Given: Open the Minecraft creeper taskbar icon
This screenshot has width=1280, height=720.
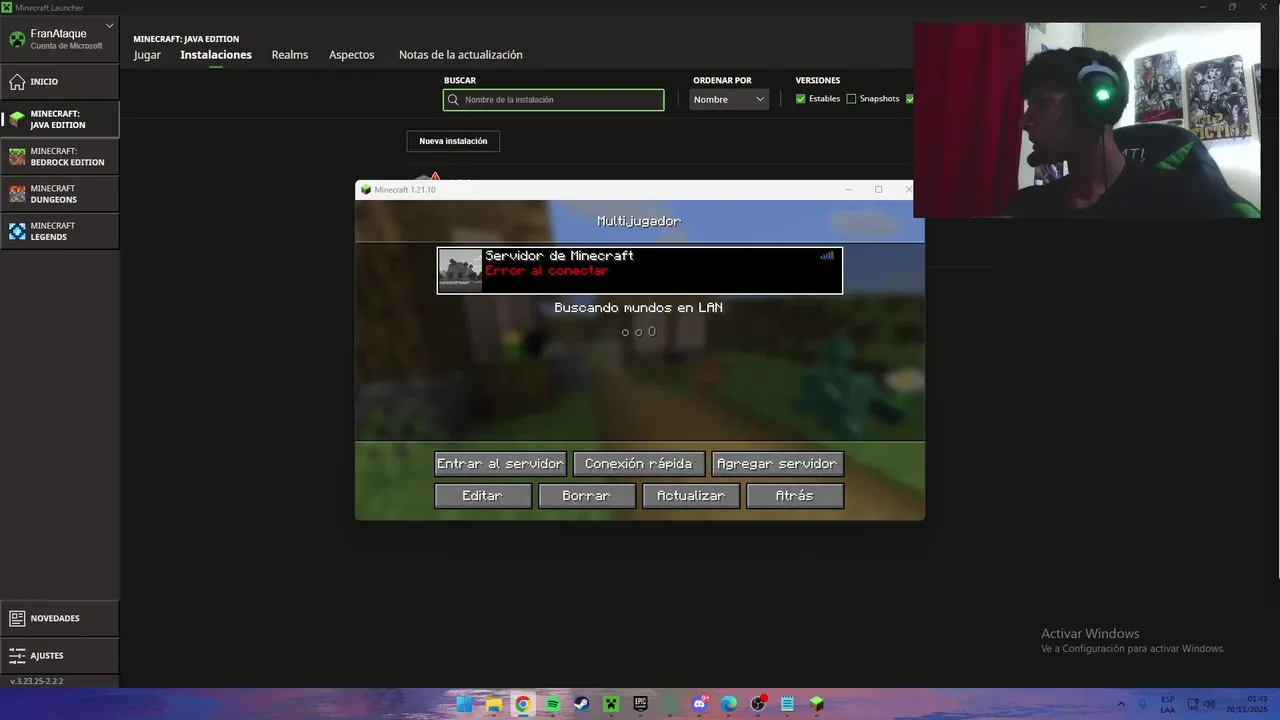Looking at the screenshot, I should point(611,704).
